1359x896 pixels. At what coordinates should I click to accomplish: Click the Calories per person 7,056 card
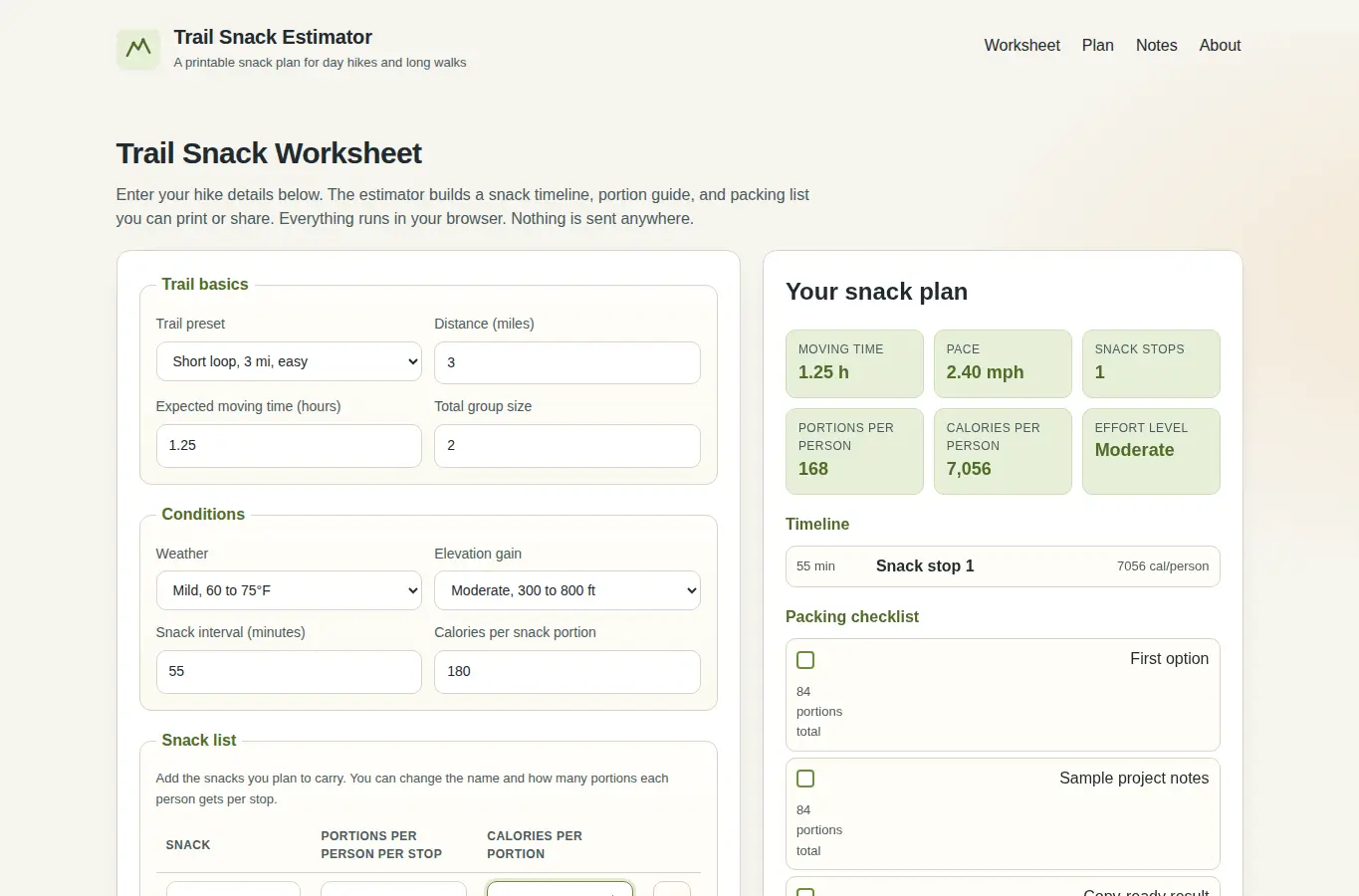tap(1003, 451)
